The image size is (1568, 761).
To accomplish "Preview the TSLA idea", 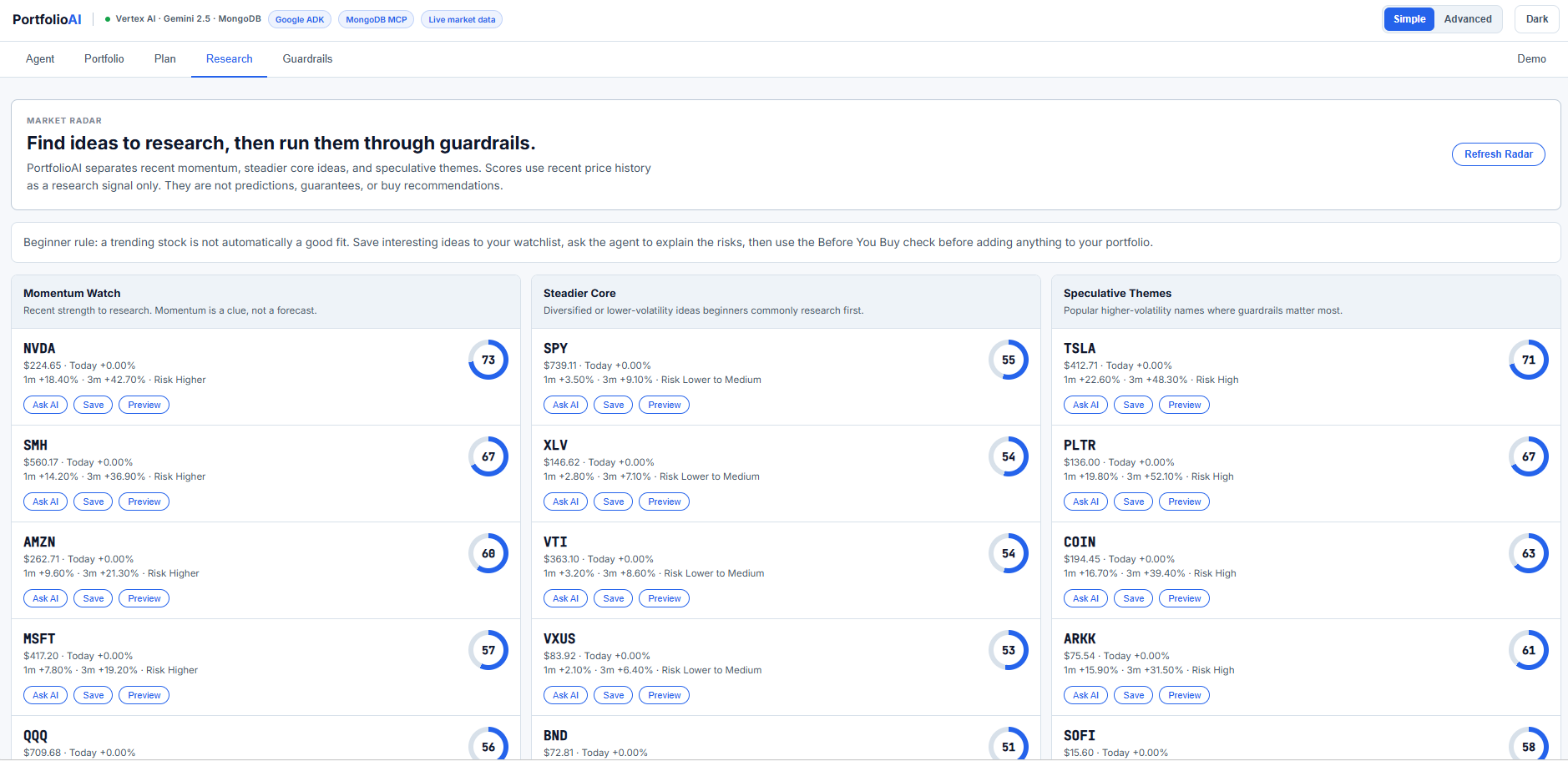I will pyautogui.click(x=1185, y=405).
